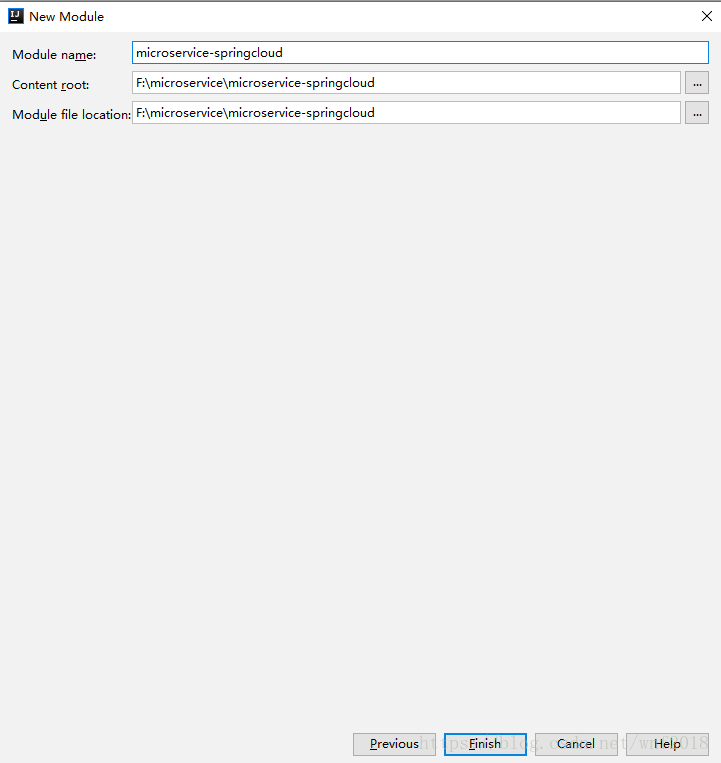Click the "Content root:" label
The image size is (721, 763).
(x=50, y=85)
